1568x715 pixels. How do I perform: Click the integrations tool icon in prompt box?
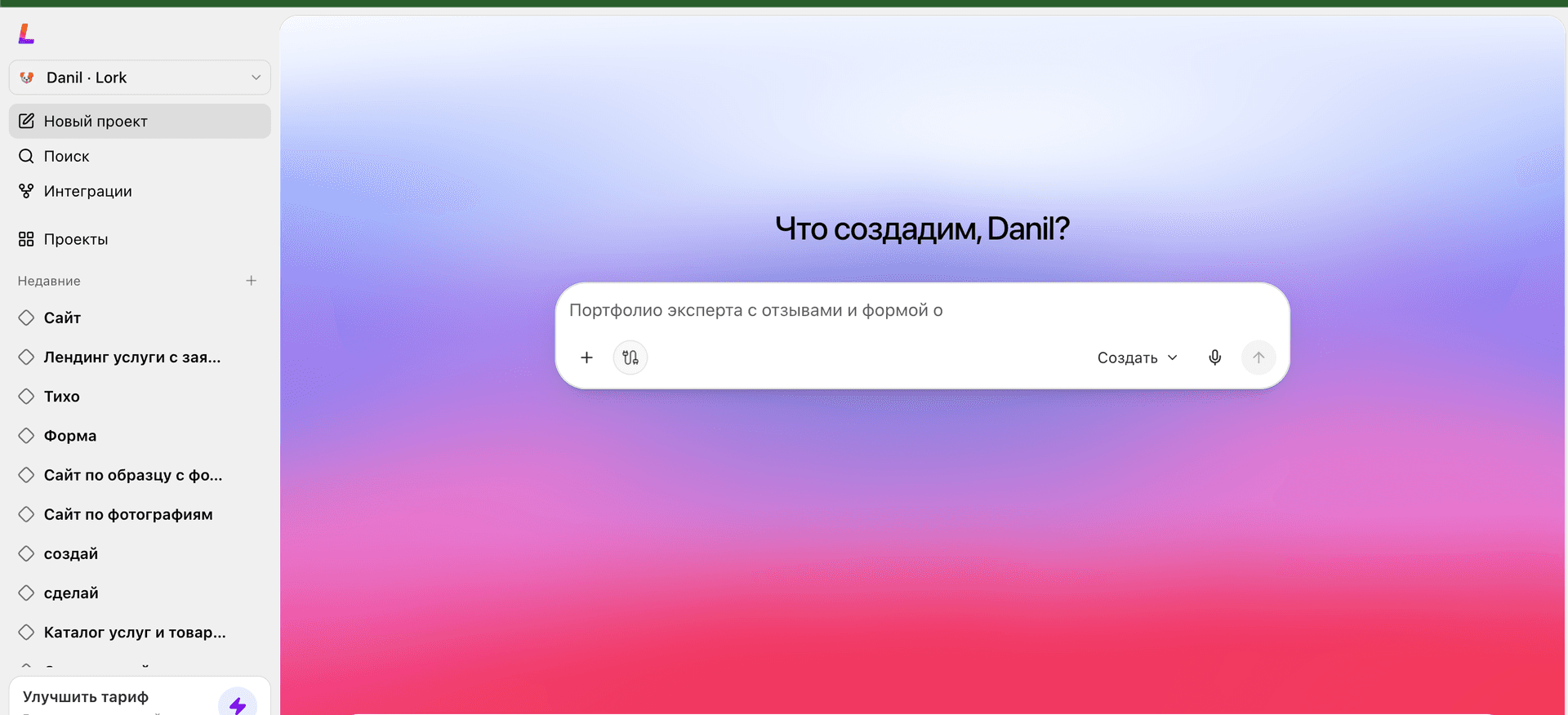tap(630, 357)
